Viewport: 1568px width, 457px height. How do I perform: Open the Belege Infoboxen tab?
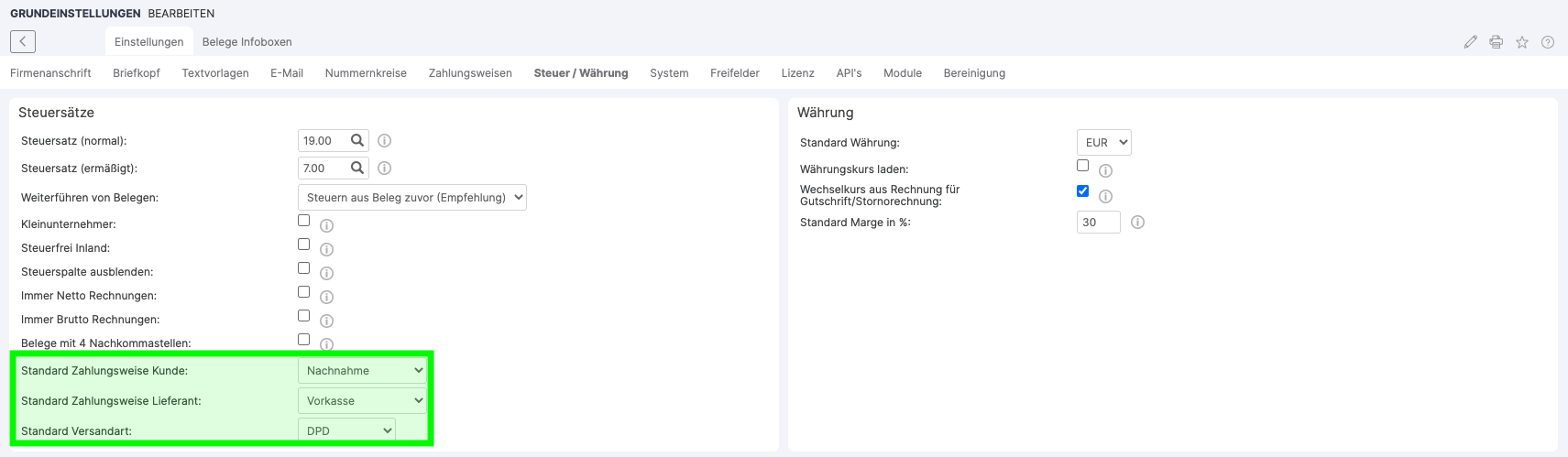click(247, 42)
